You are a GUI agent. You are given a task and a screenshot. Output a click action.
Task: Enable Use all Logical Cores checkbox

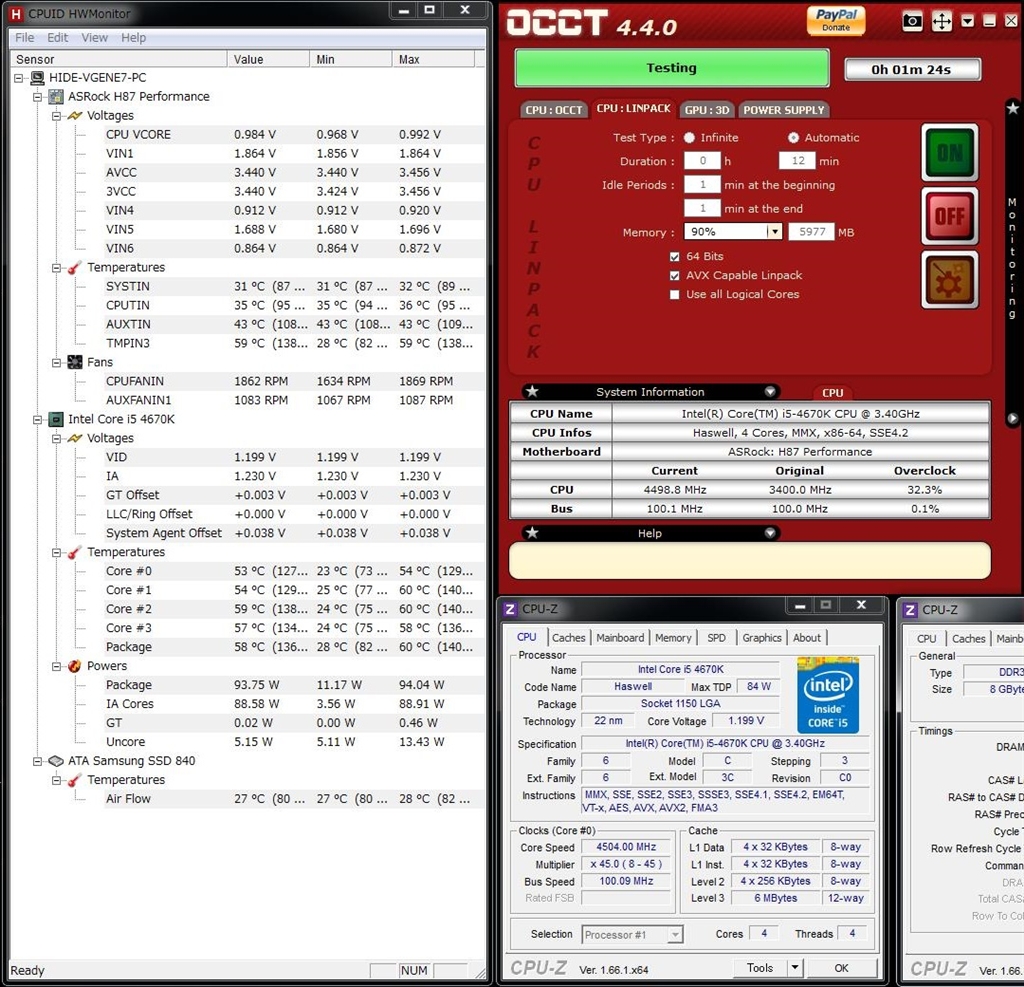point(675,295)
